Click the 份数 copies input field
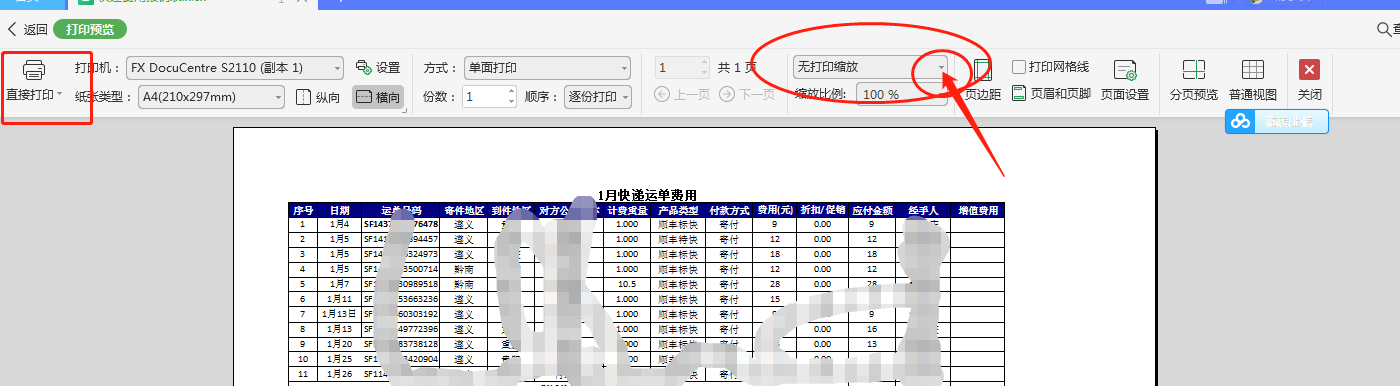 point(482,97)
